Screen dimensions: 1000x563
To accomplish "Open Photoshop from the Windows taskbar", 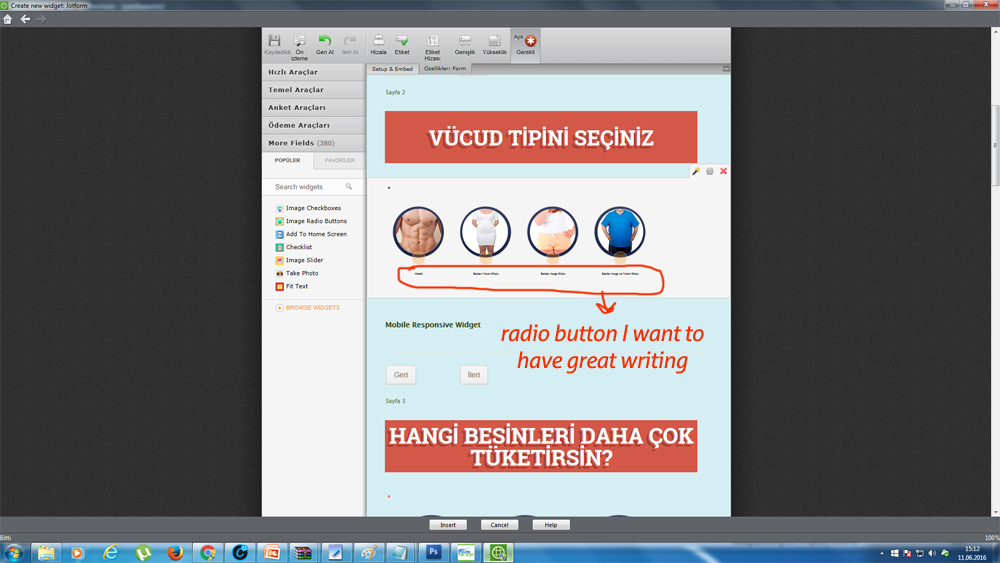I will click(x=434, y=552).
